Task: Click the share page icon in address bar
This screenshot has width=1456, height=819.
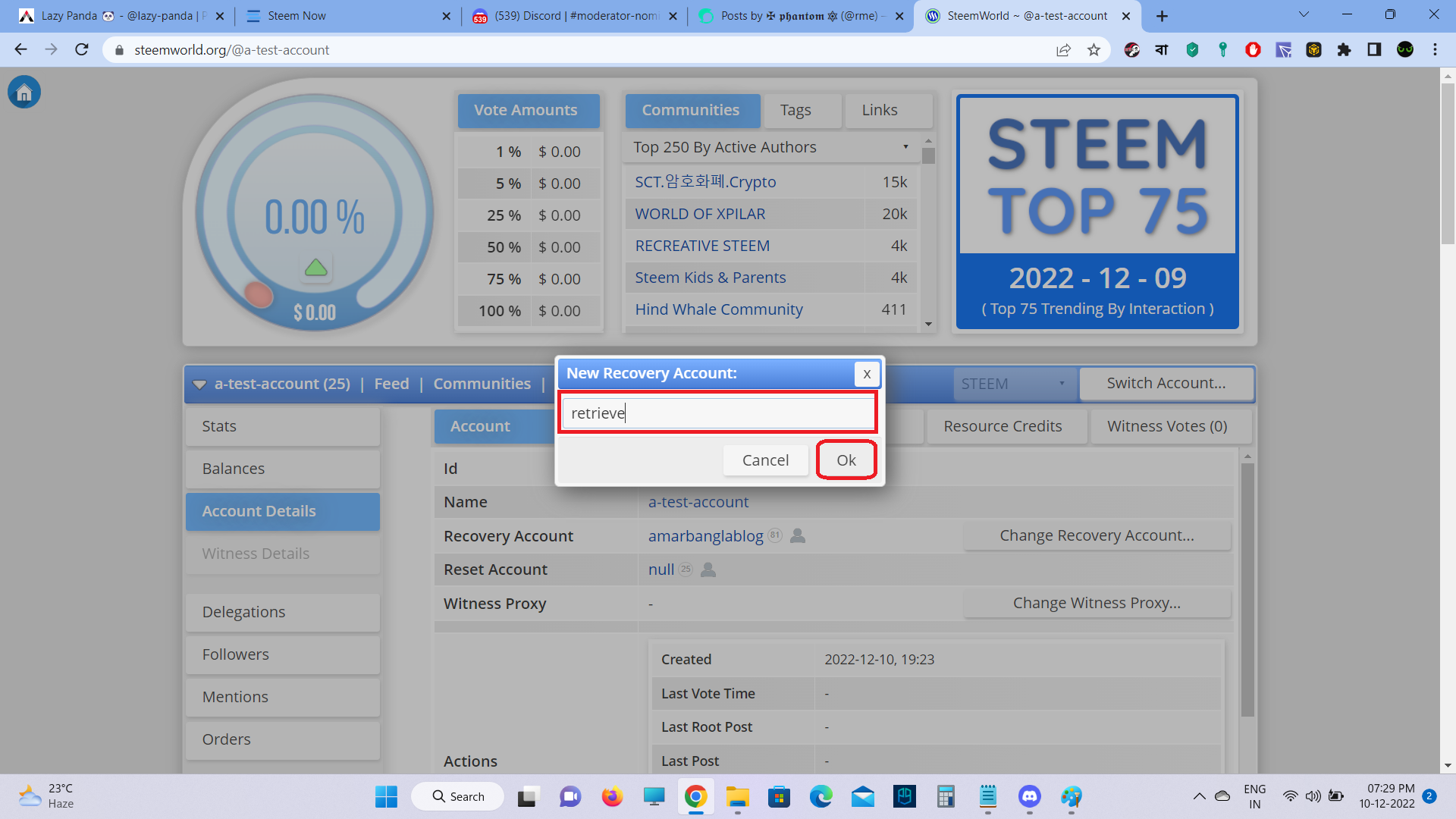Action: [1063, 50]
